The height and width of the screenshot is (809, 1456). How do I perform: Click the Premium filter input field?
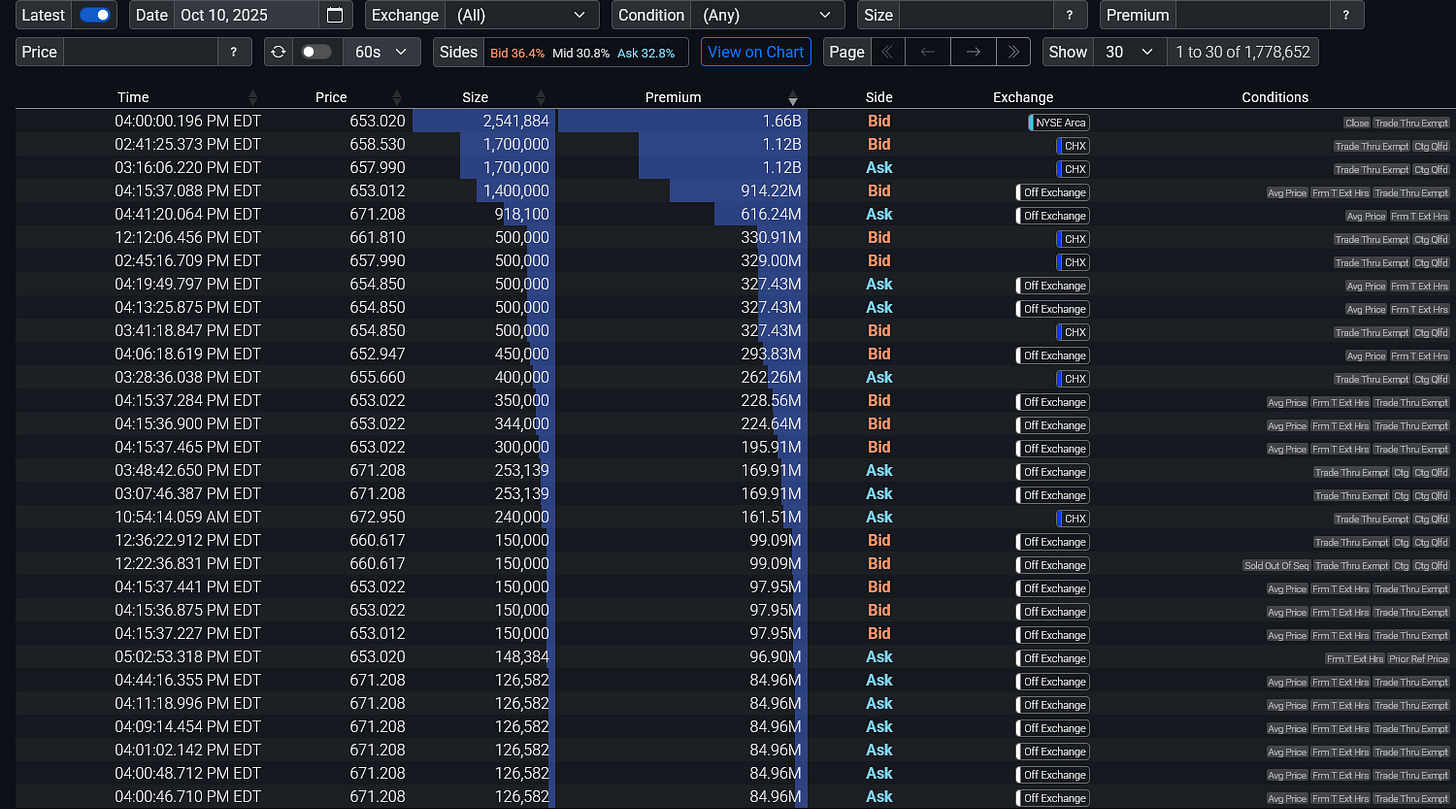point(1253,15)
